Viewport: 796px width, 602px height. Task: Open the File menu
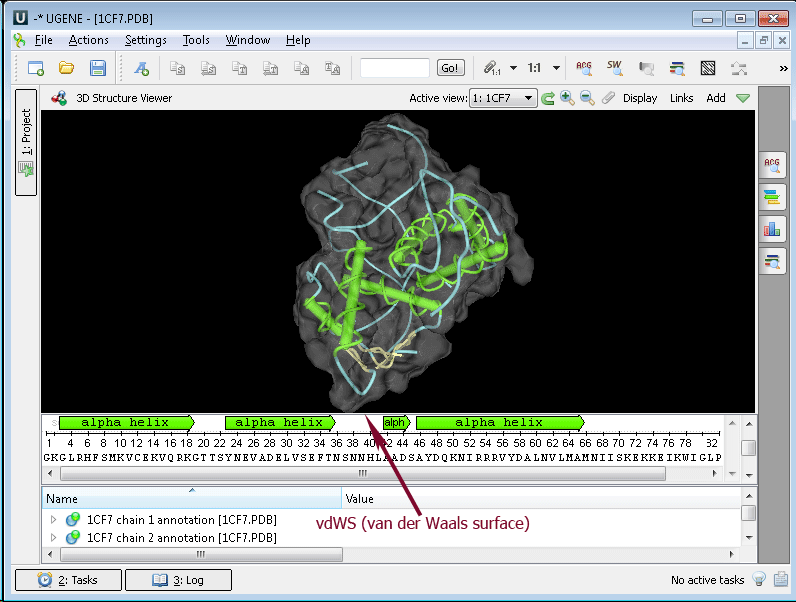(x=43, y=40)
